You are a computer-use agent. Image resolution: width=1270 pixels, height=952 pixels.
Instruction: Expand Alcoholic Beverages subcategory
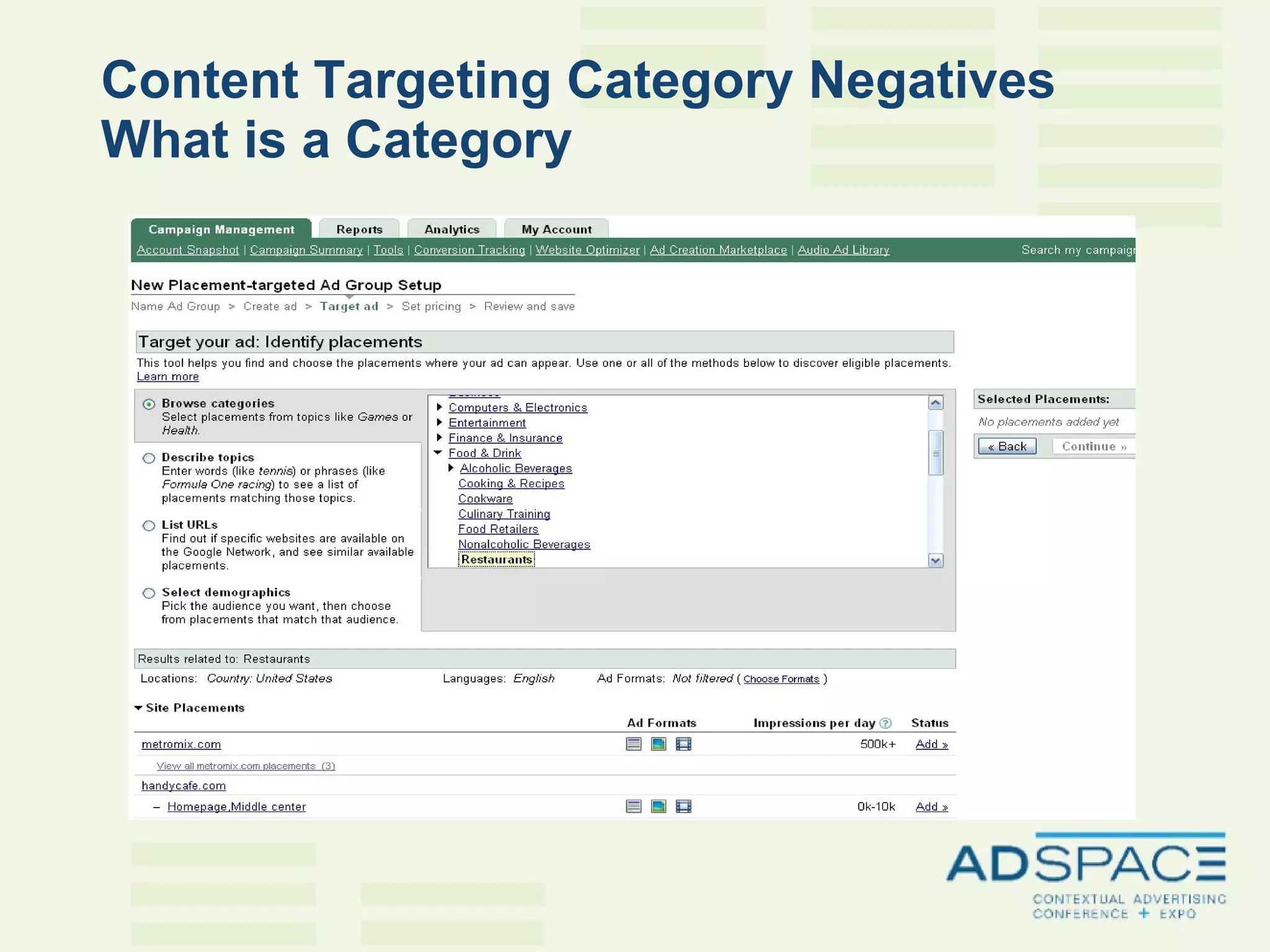point(451,468)
